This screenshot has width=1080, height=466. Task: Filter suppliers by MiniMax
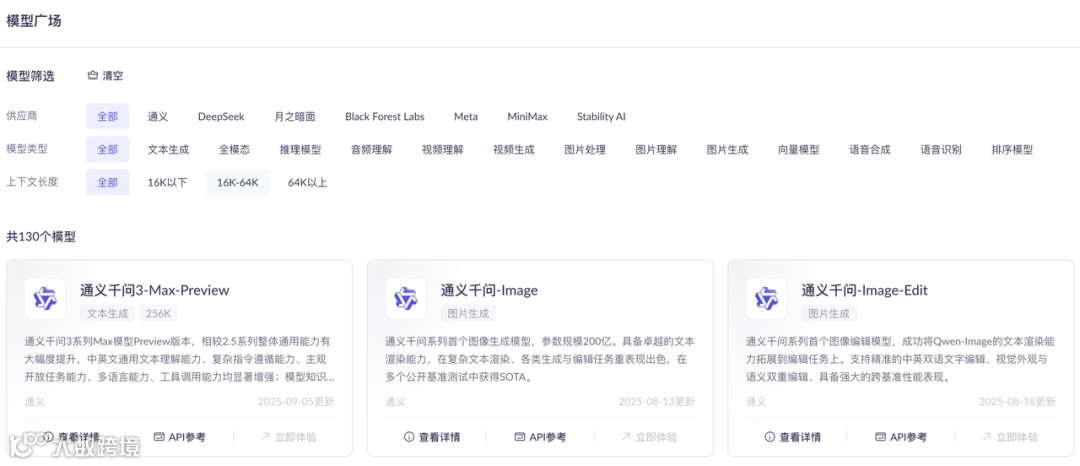[528, 116]
